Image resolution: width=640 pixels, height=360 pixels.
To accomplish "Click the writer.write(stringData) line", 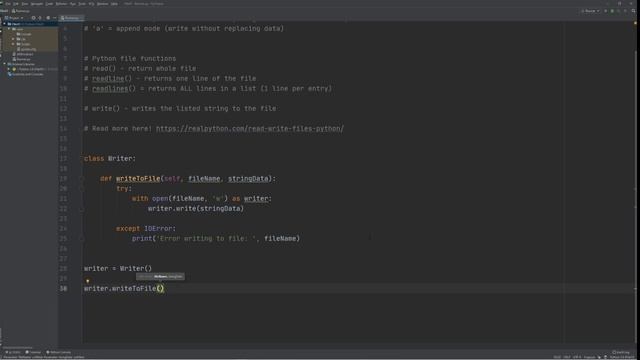I will (x=196, y=209).
